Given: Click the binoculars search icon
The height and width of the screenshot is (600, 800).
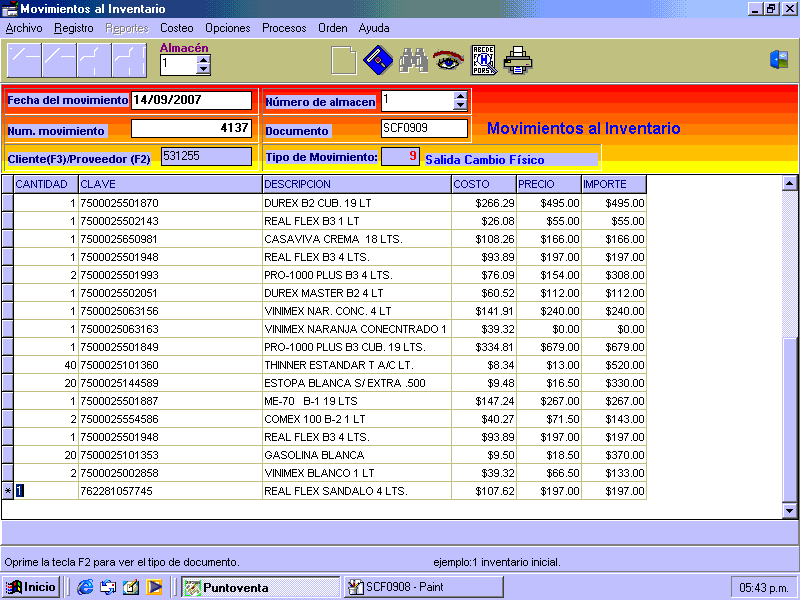Looking at the screenshot, I should [413, 61].
